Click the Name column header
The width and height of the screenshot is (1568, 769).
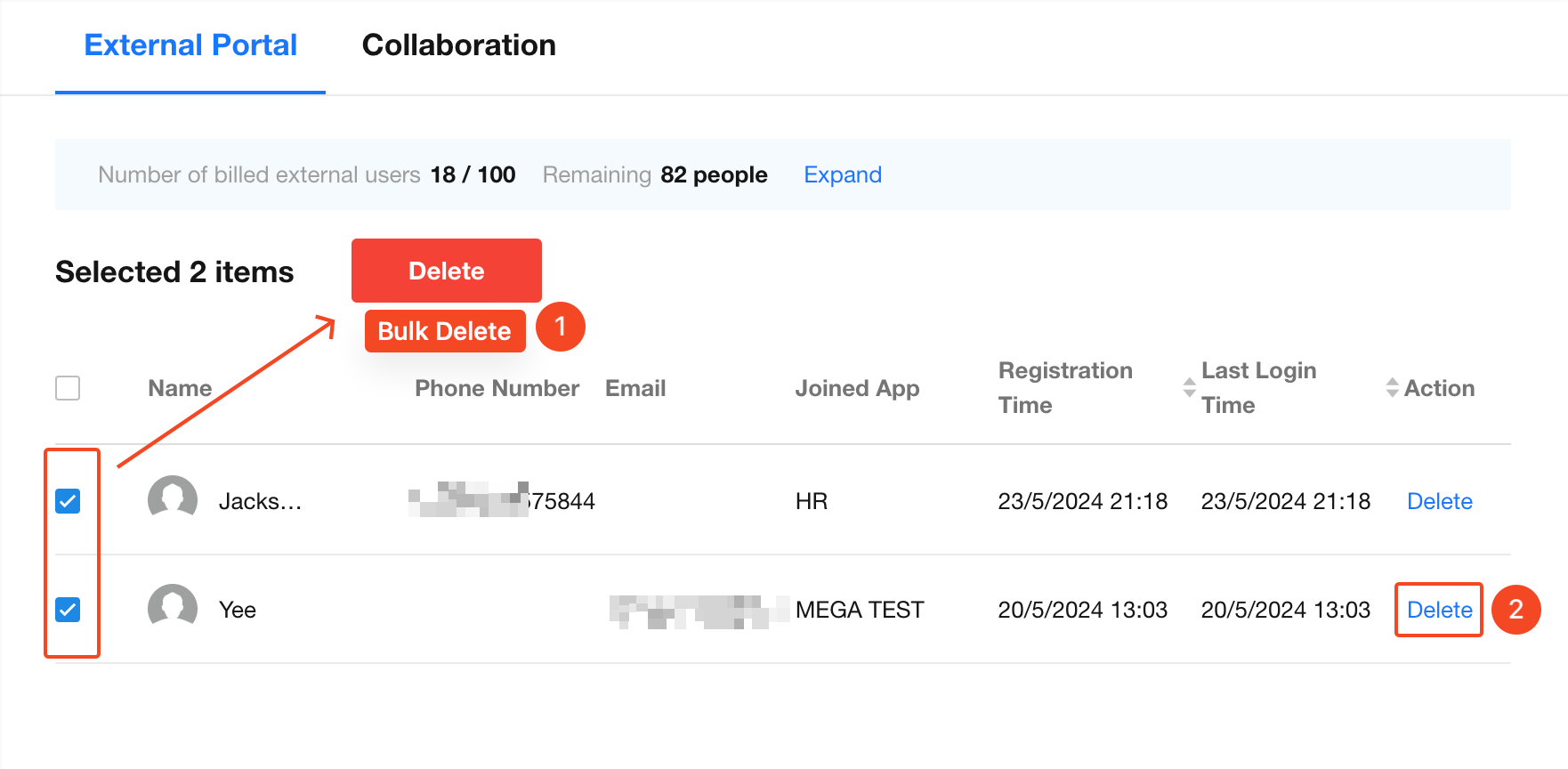[180, 388]
